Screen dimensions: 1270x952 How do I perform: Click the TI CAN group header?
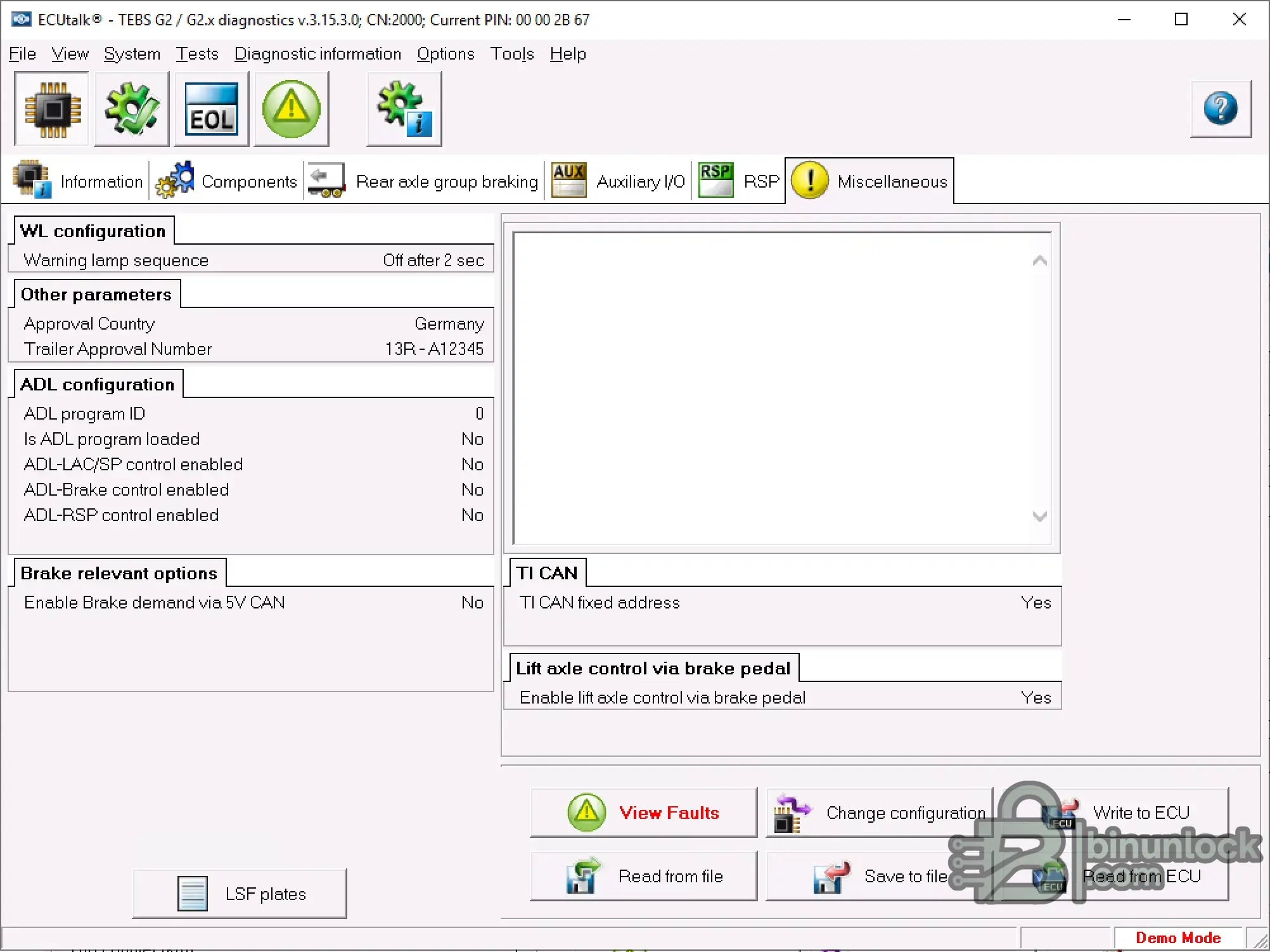click(x=547, y=573)
